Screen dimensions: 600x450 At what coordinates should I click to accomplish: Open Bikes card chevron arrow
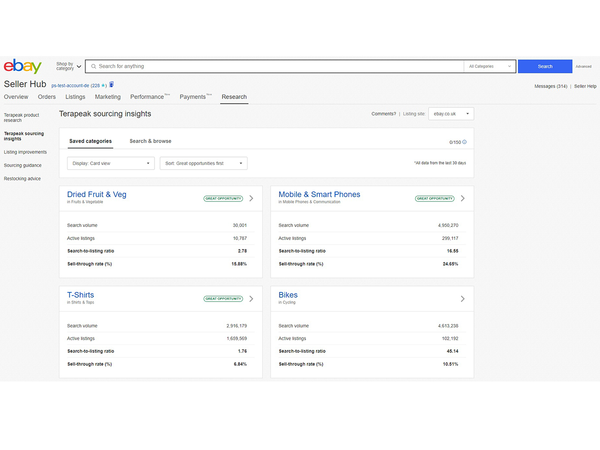[x=463, y=299]
